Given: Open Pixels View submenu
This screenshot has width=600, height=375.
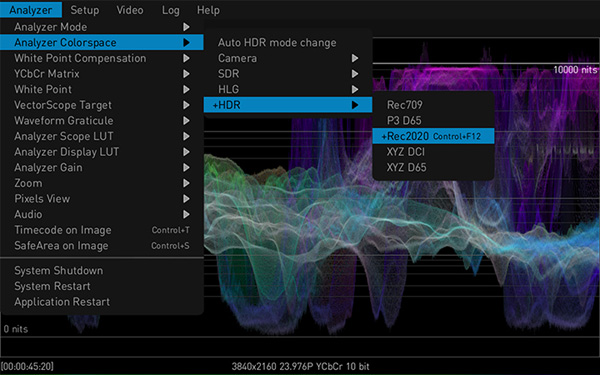Looking at the screenshot, I should pyautogui.click(x=101, y=199).
